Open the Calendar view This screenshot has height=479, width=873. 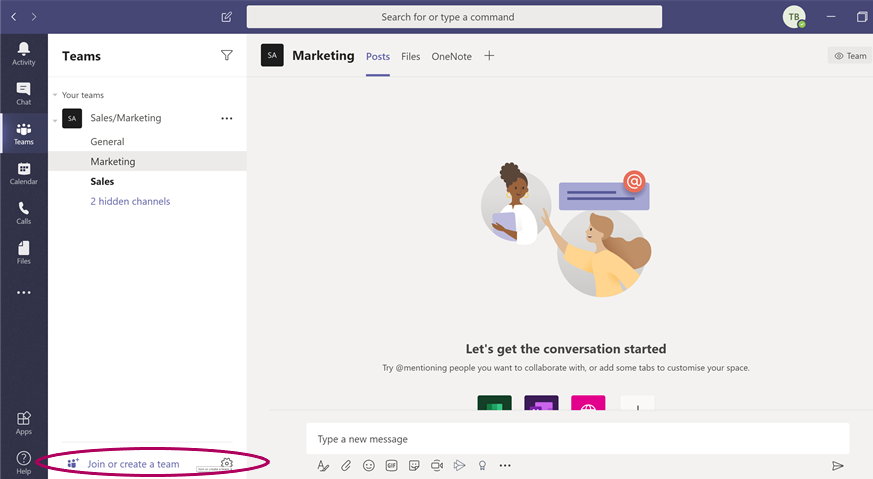coord(23,173)
